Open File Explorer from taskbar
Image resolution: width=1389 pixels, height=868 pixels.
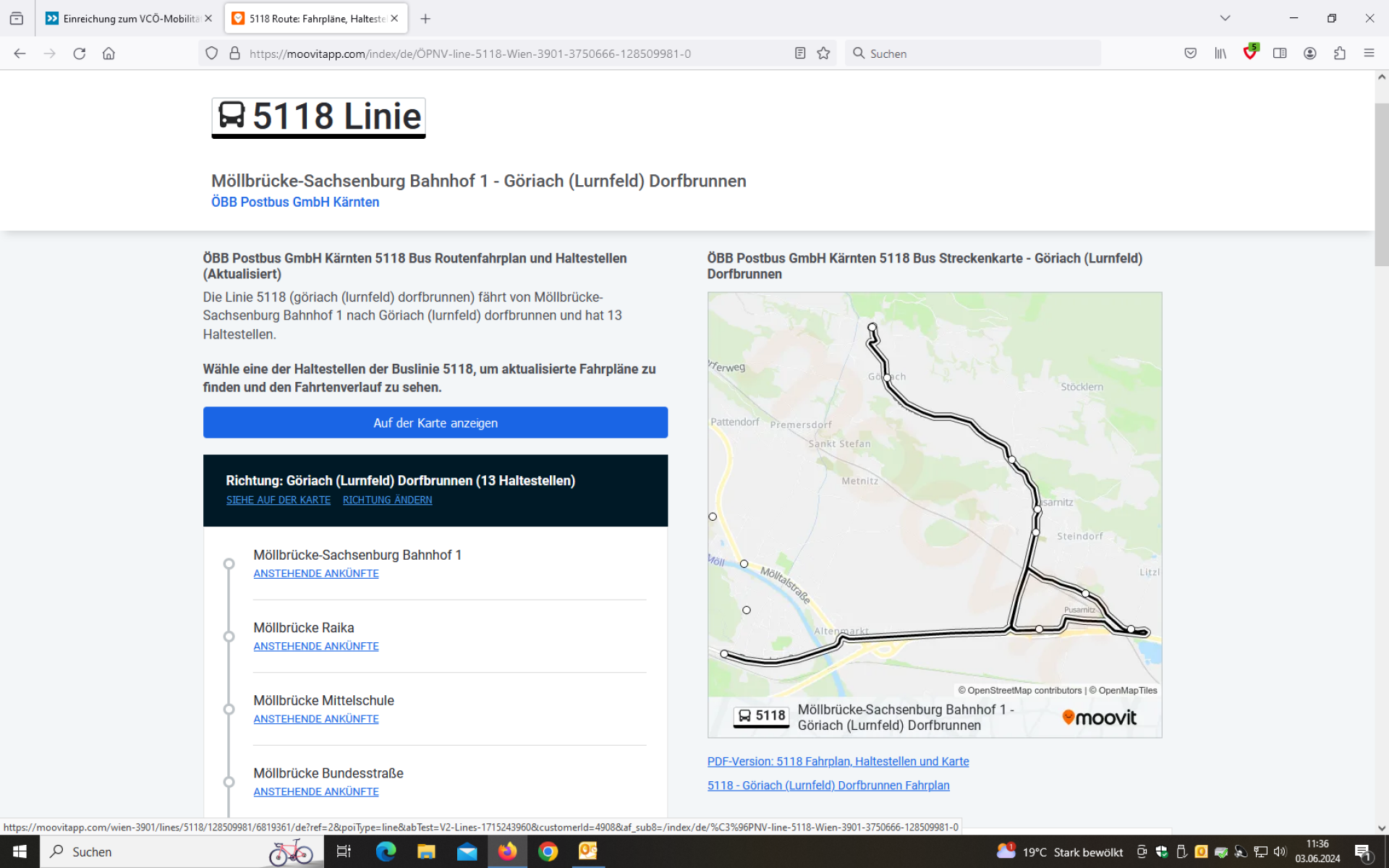click(x=426, y=852)
